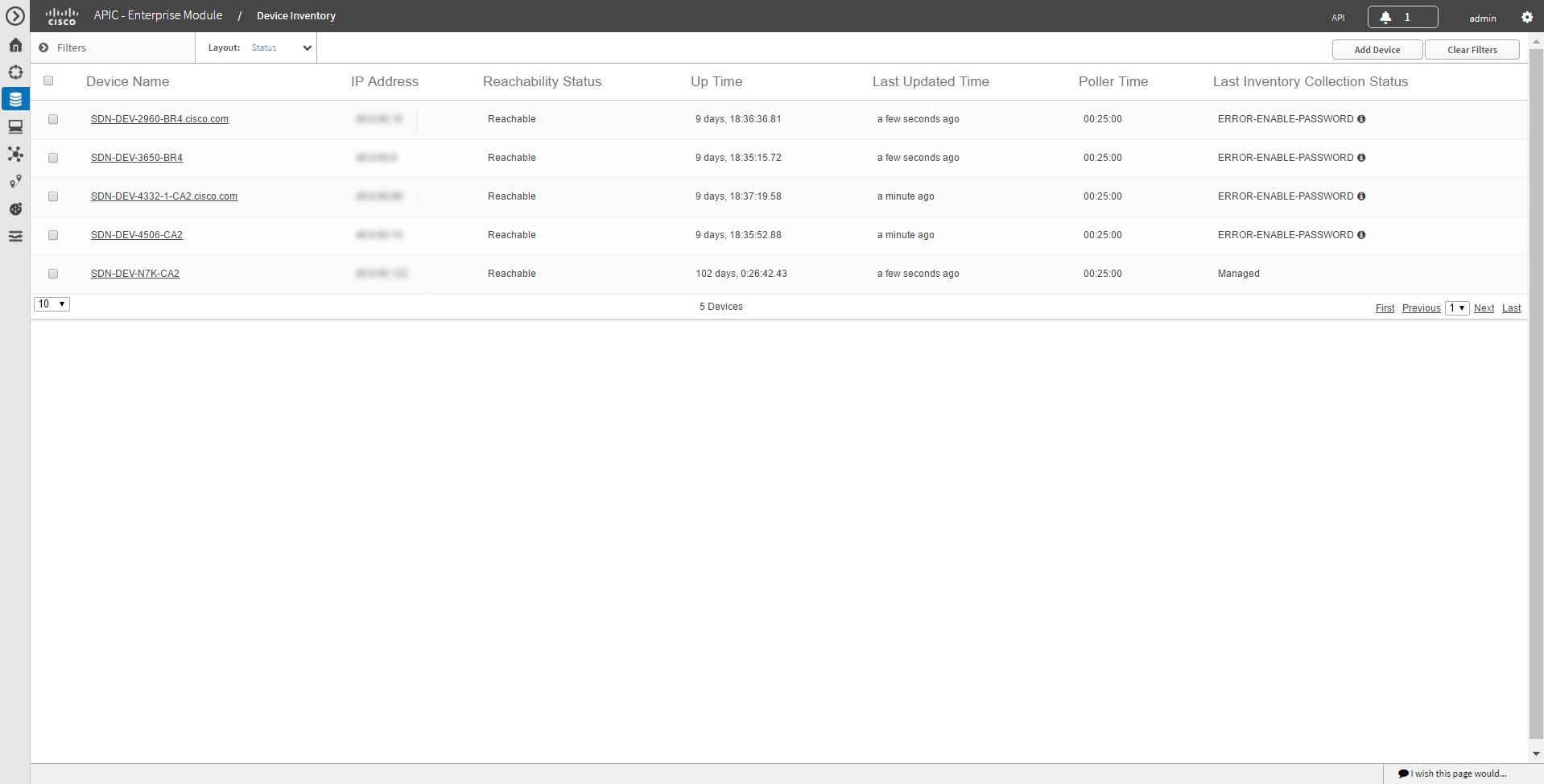Screen dimensions: 1544x784
Task: Click the Add Device button
Action: 1377,49
